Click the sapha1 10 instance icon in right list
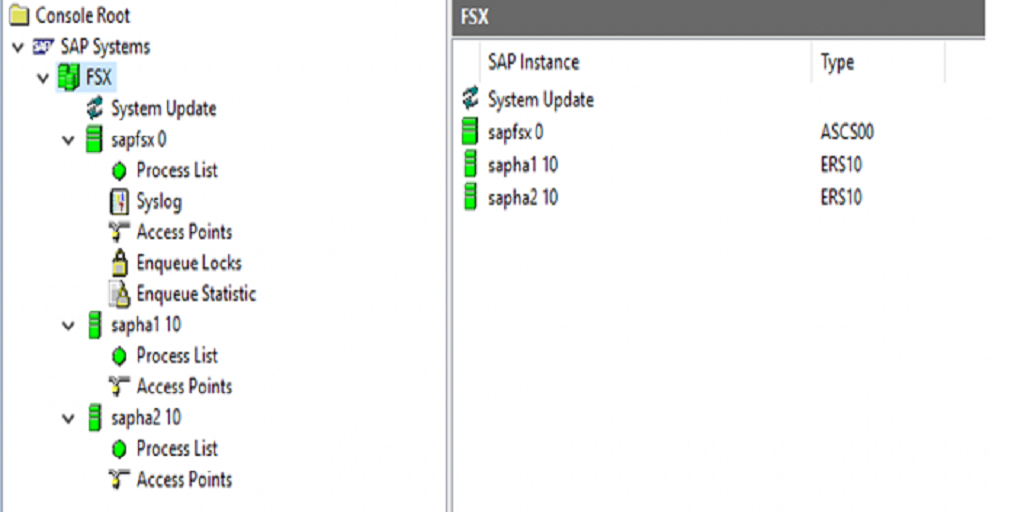Viewport: 1024px width, 512px height. coord(470,164)
